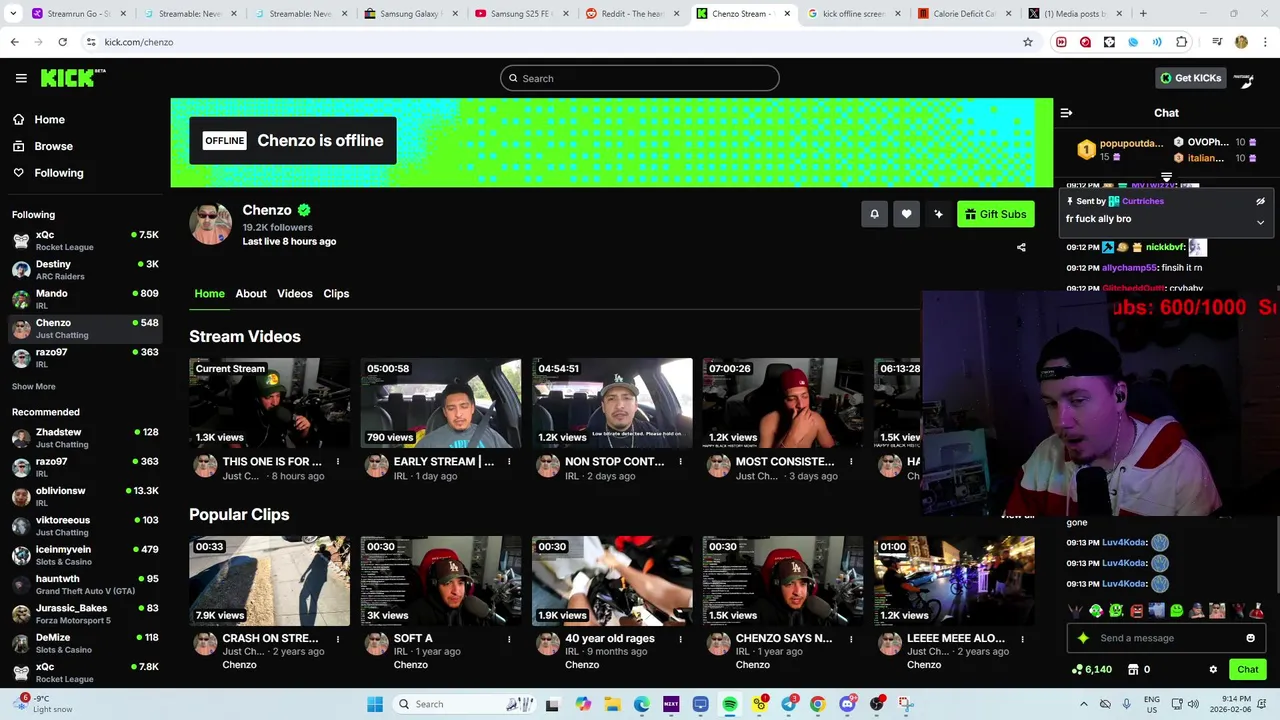Open browser extensions puzzle icon
This screenshot has width=1280, height=720.
click(x=1181, y=42)
